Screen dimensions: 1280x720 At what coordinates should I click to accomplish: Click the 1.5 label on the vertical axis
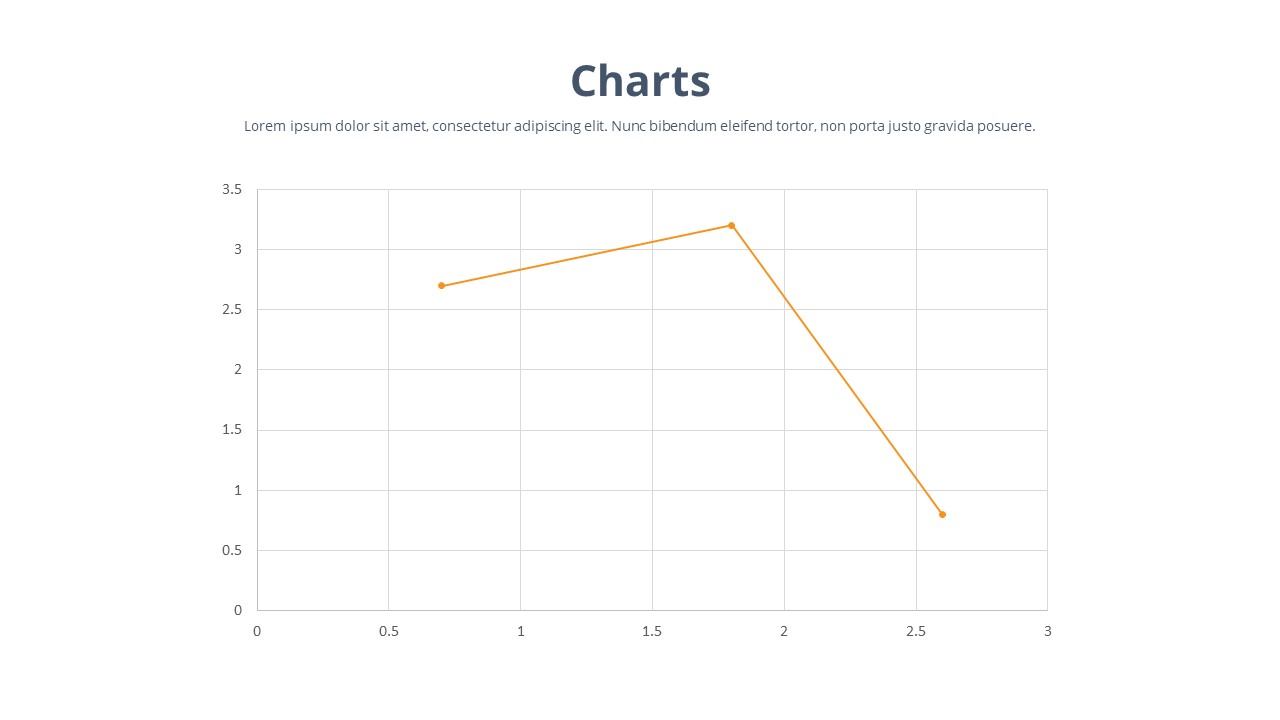click(232, 430)
